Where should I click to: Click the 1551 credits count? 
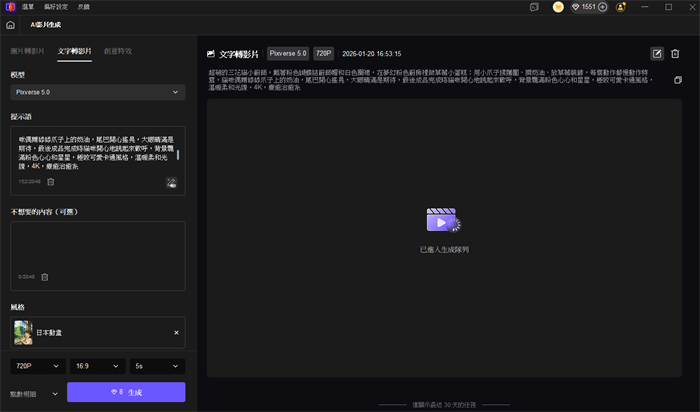click(588, 7)
